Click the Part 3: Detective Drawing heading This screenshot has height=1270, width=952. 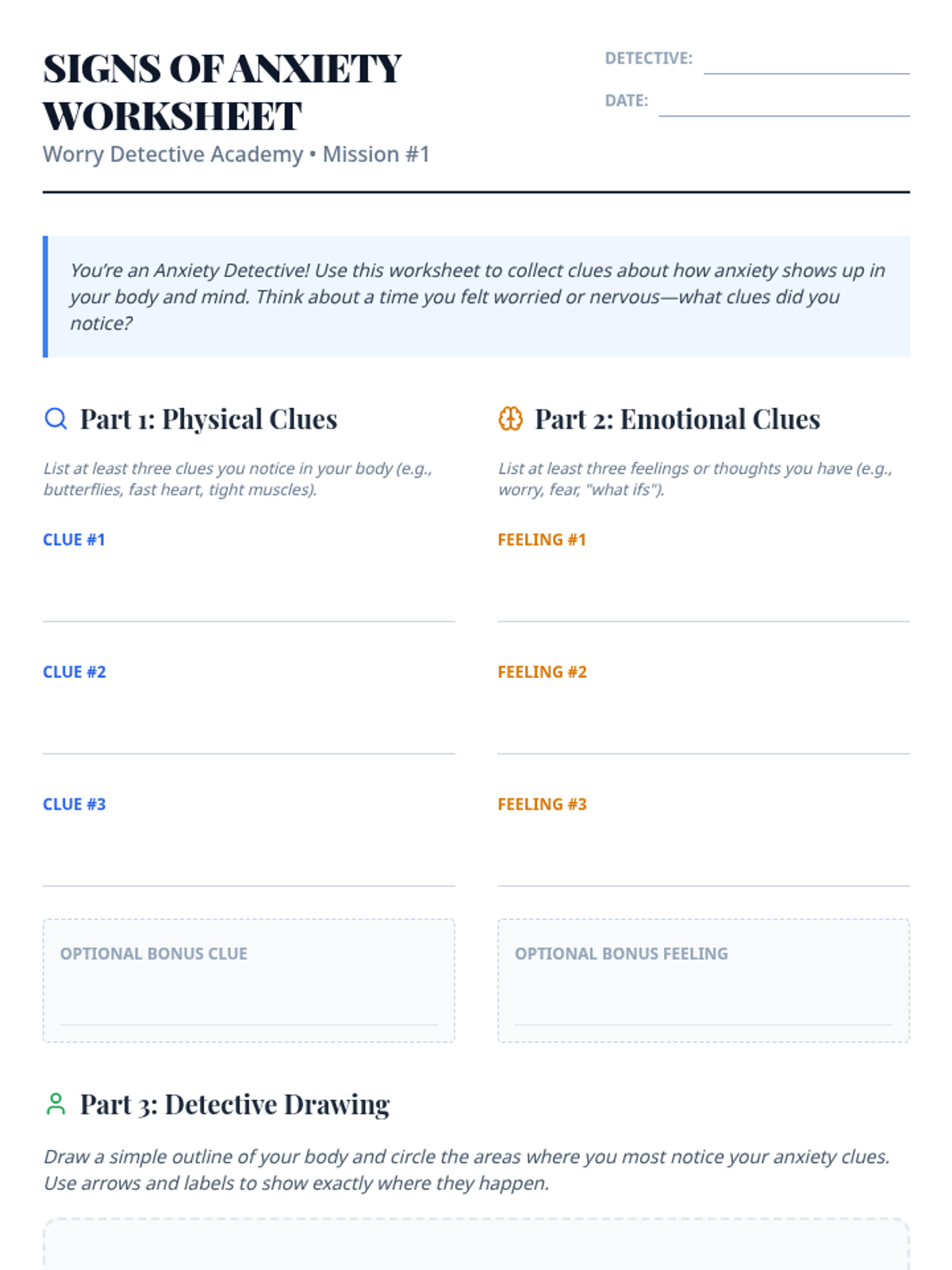coord(235,1104)
